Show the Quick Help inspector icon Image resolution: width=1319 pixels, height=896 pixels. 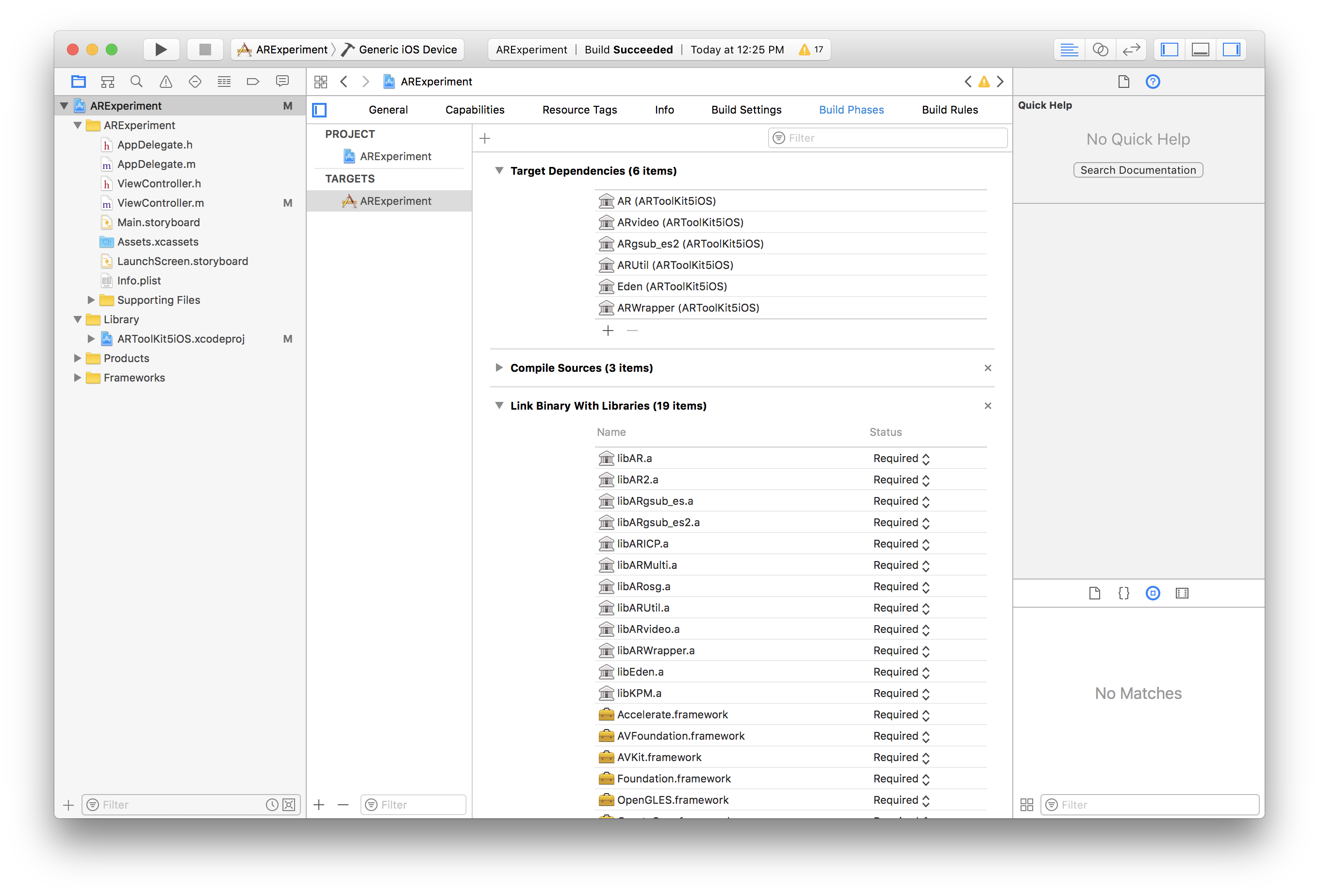tap(1152, 82)
